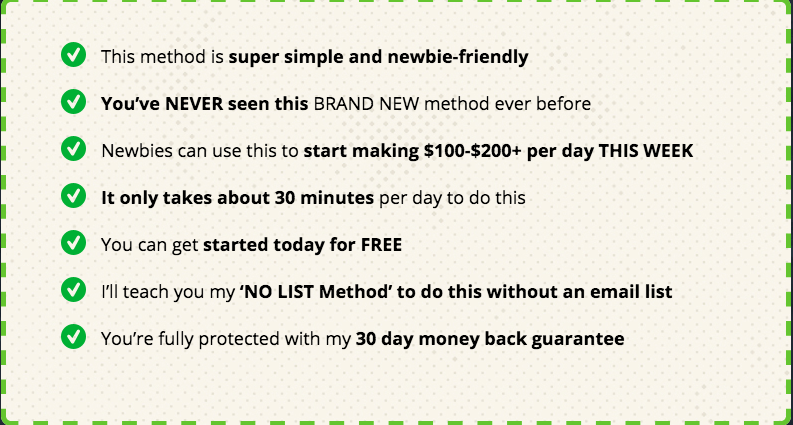Screen dimensions: 793x425
Task: Click on 'started today for FREE' bold text
Action: [302, 245]
